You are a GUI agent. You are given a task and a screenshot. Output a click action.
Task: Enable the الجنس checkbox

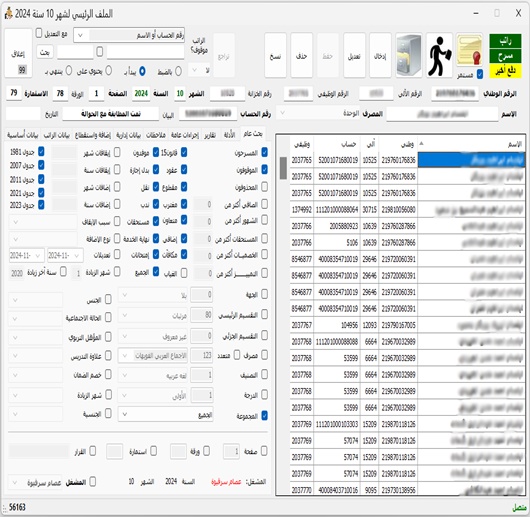click(108, 299)
